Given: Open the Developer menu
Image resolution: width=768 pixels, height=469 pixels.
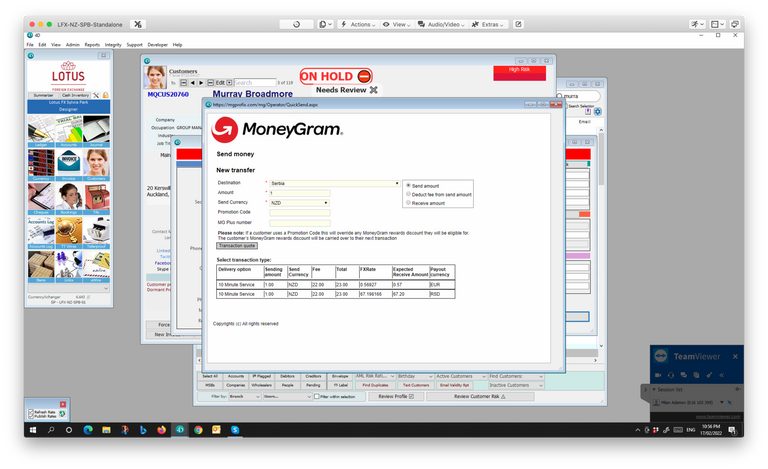Looking at the screenshot, I should point(157,45).
